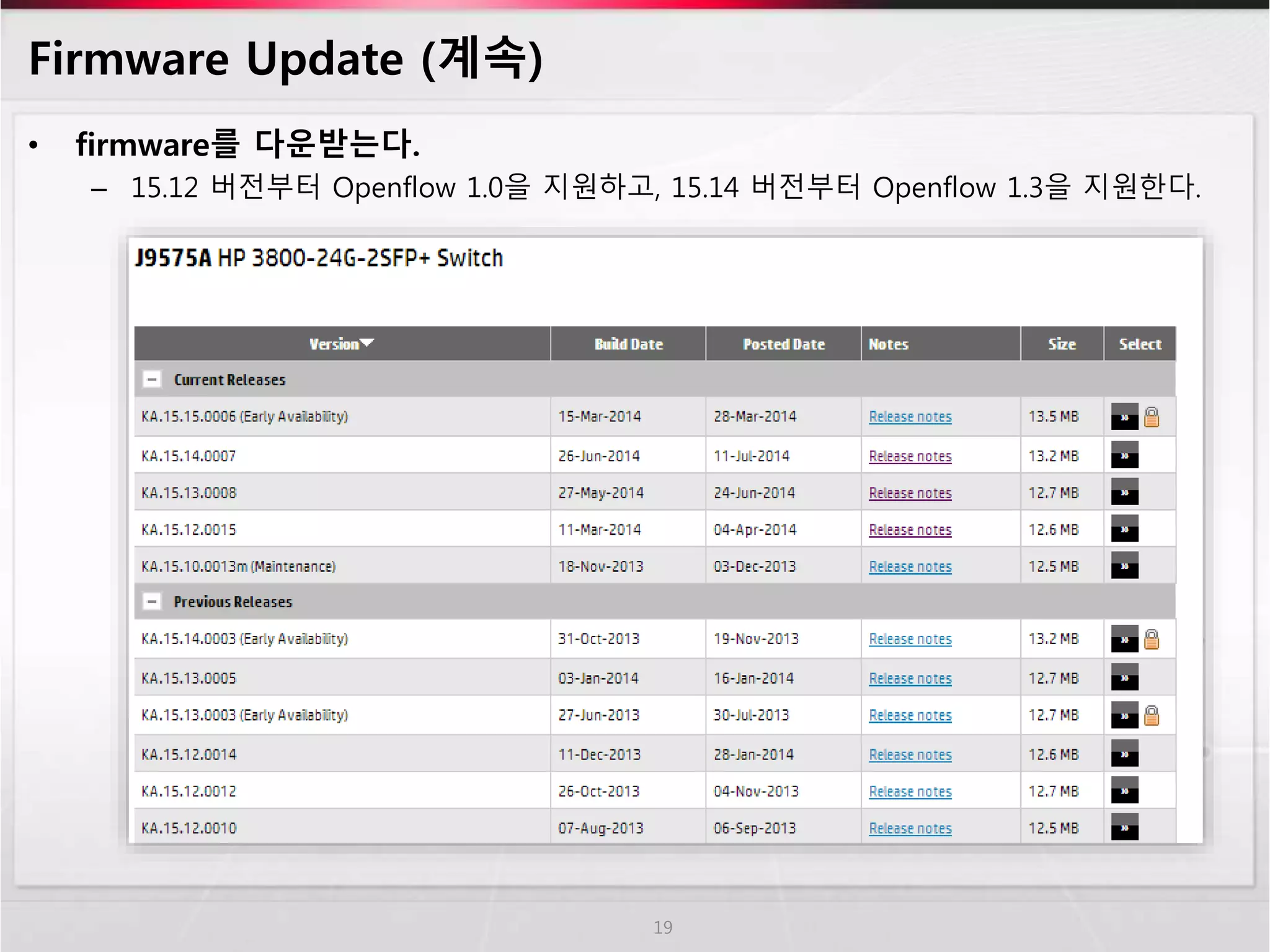Click version text KA.15.12.0015

(189, 529)
